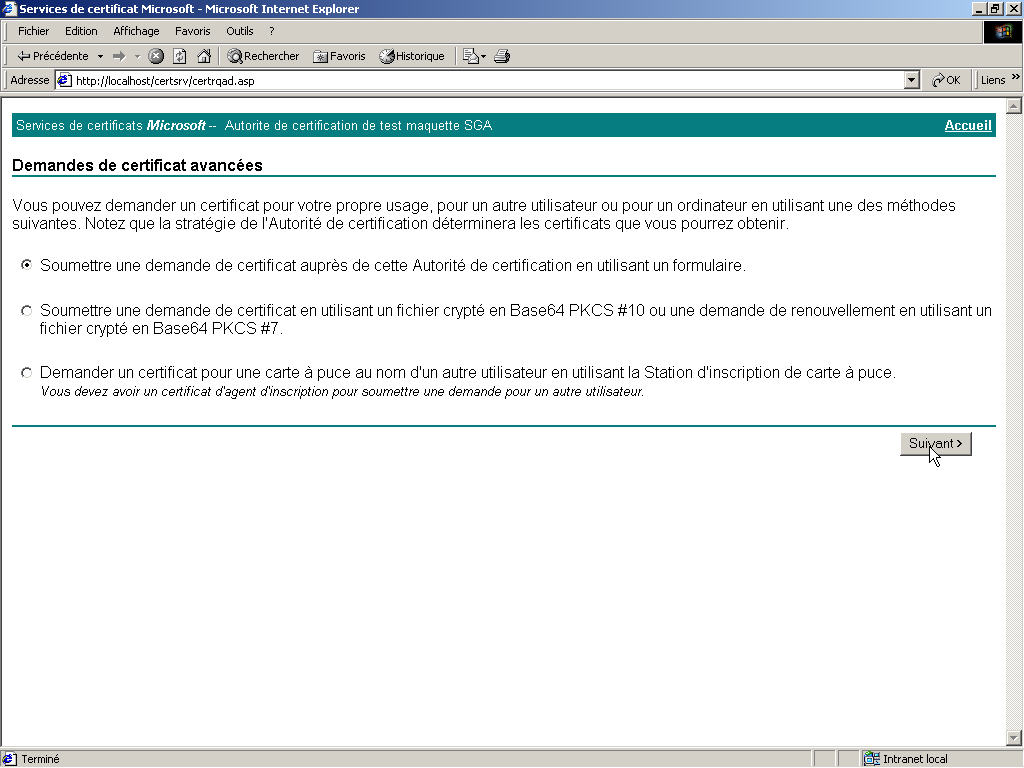Image resolution: width=1024 pixels, height=768 pixels.
Task: Click the "Terminé" status text
Action: [40, 759]
